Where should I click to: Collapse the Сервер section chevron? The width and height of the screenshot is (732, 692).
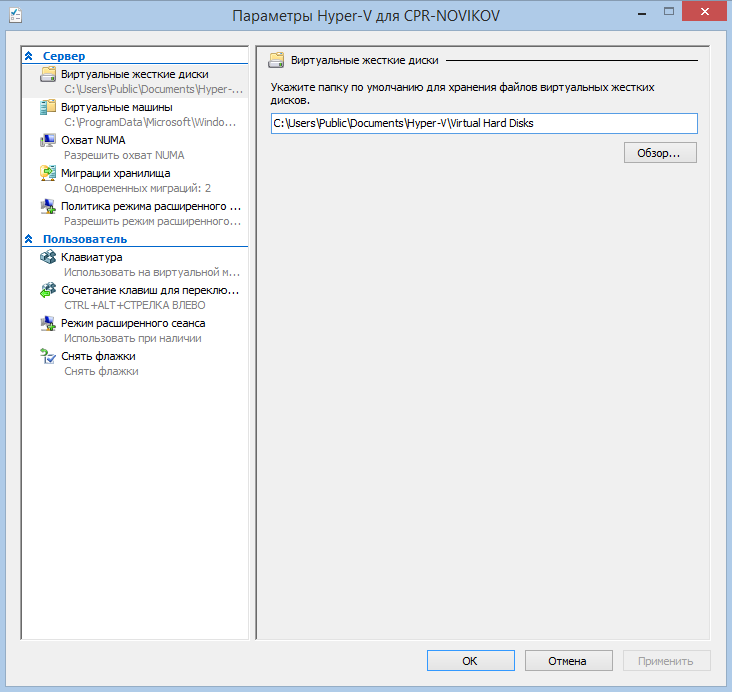[29, 57]
